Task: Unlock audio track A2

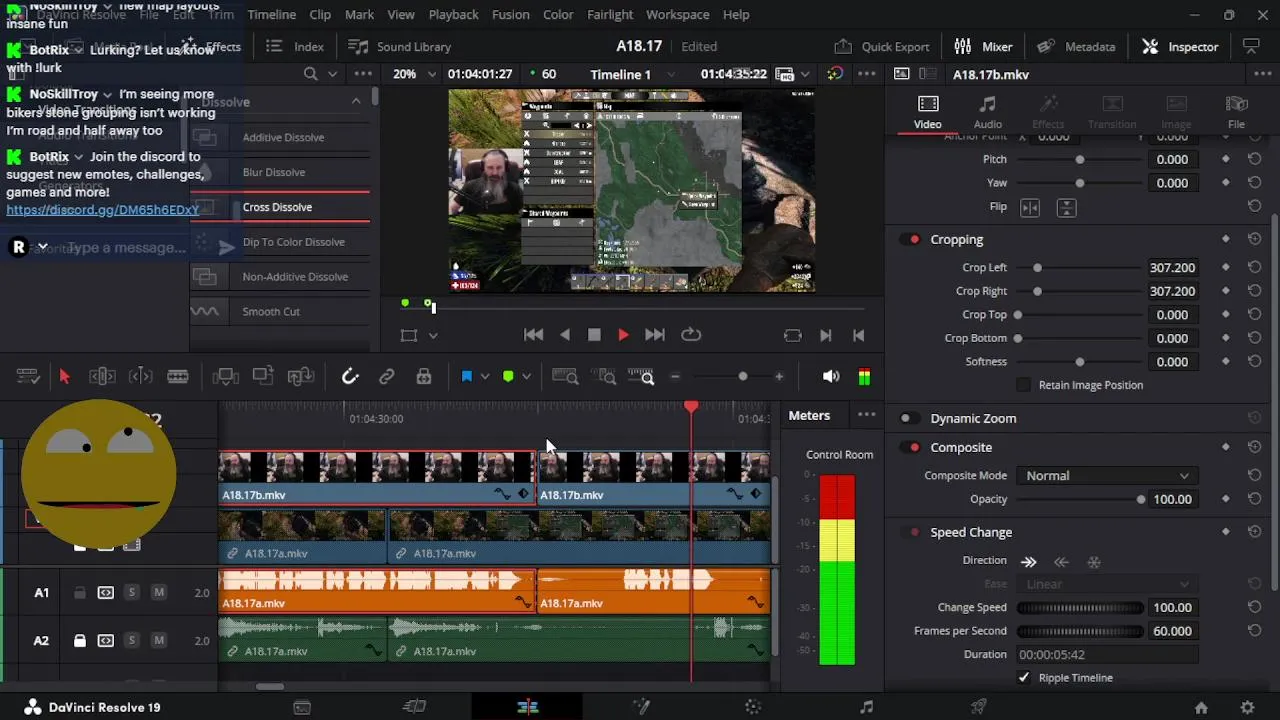Action: tap(80, 641)
